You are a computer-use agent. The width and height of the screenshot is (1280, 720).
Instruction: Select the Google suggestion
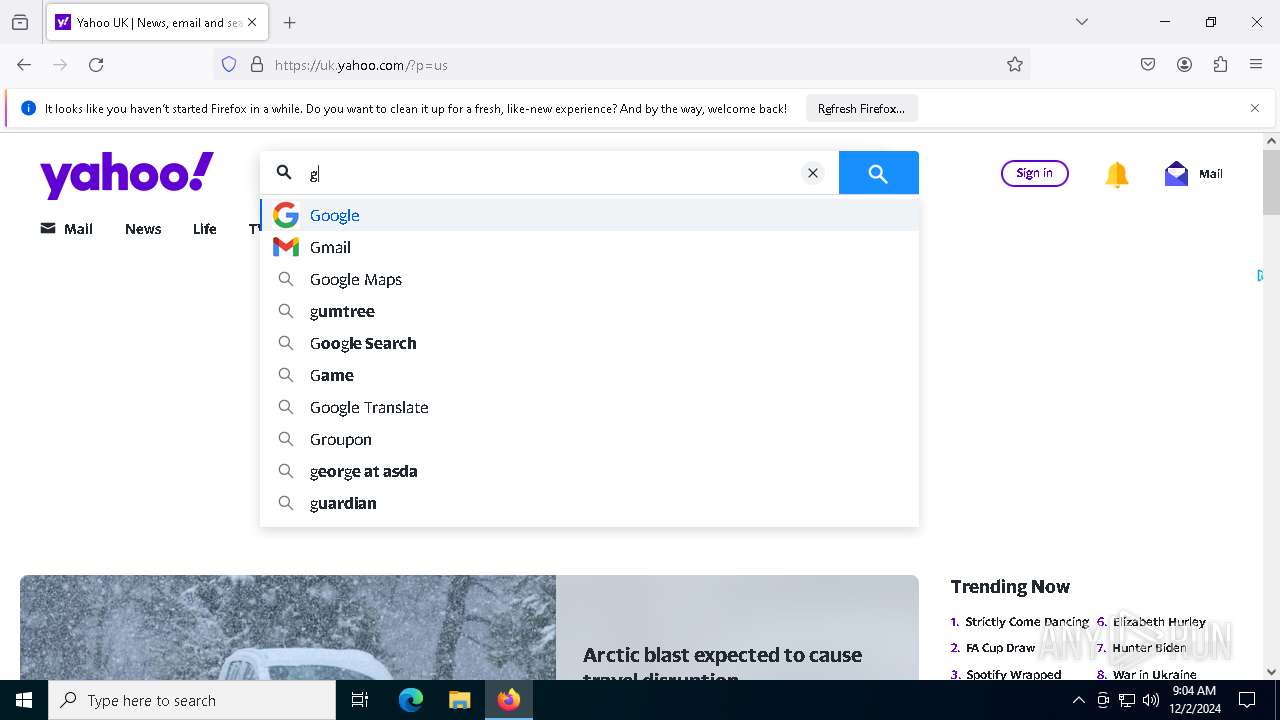click(590, 215)
